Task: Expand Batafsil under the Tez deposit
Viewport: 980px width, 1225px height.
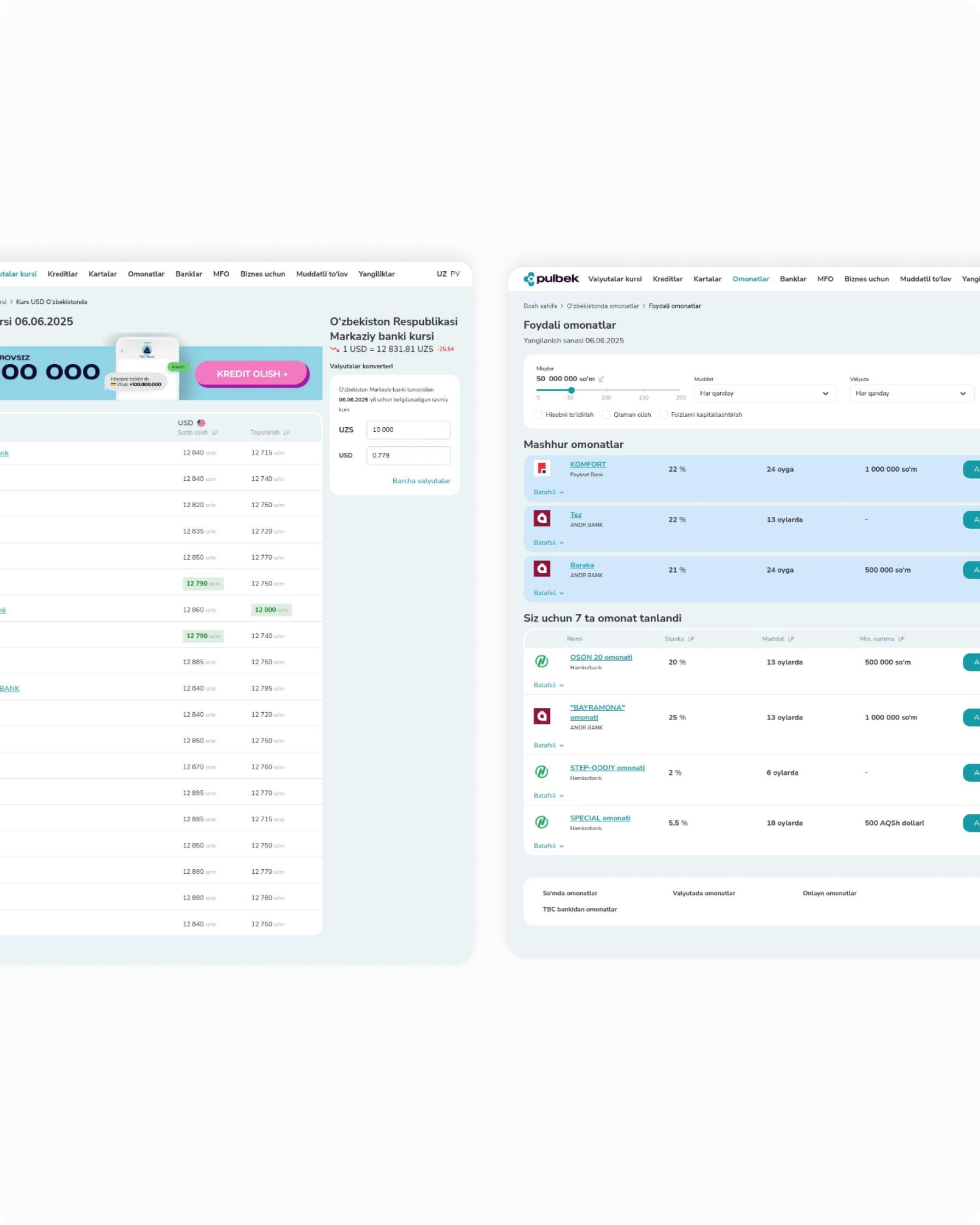Action: coord(548,542)
